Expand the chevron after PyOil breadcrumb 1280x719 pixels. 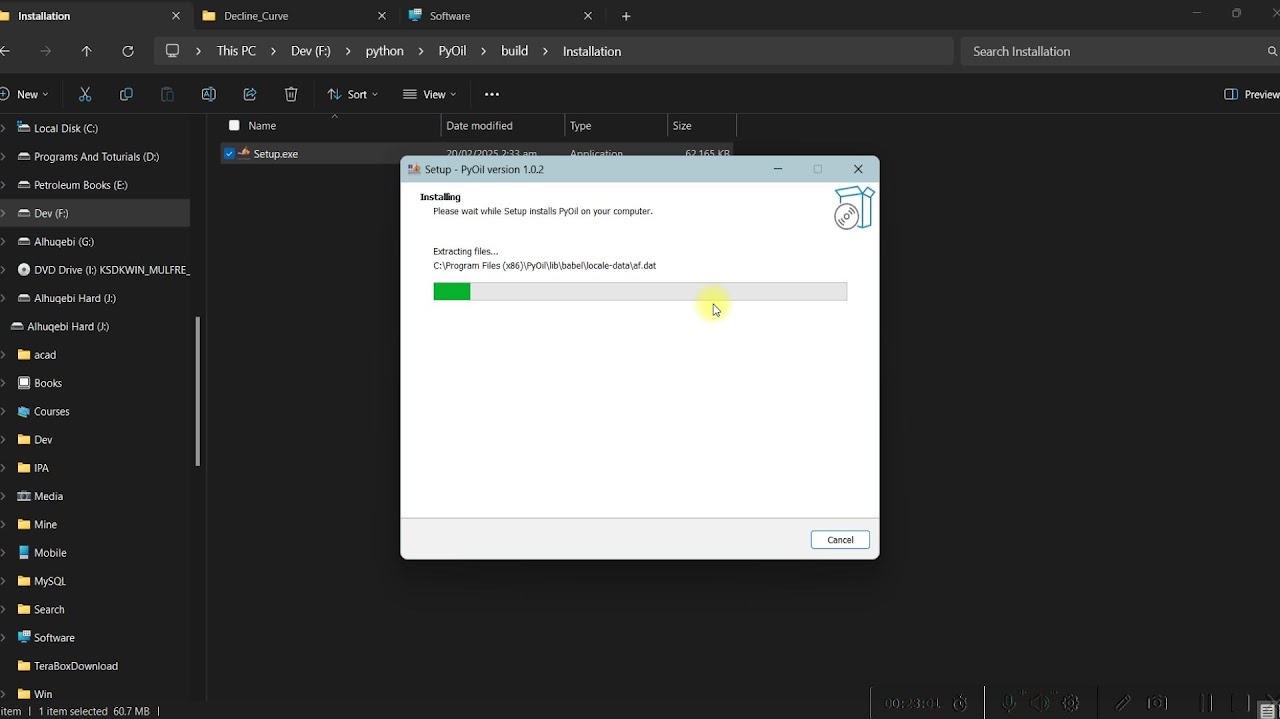tap(484, 51)
